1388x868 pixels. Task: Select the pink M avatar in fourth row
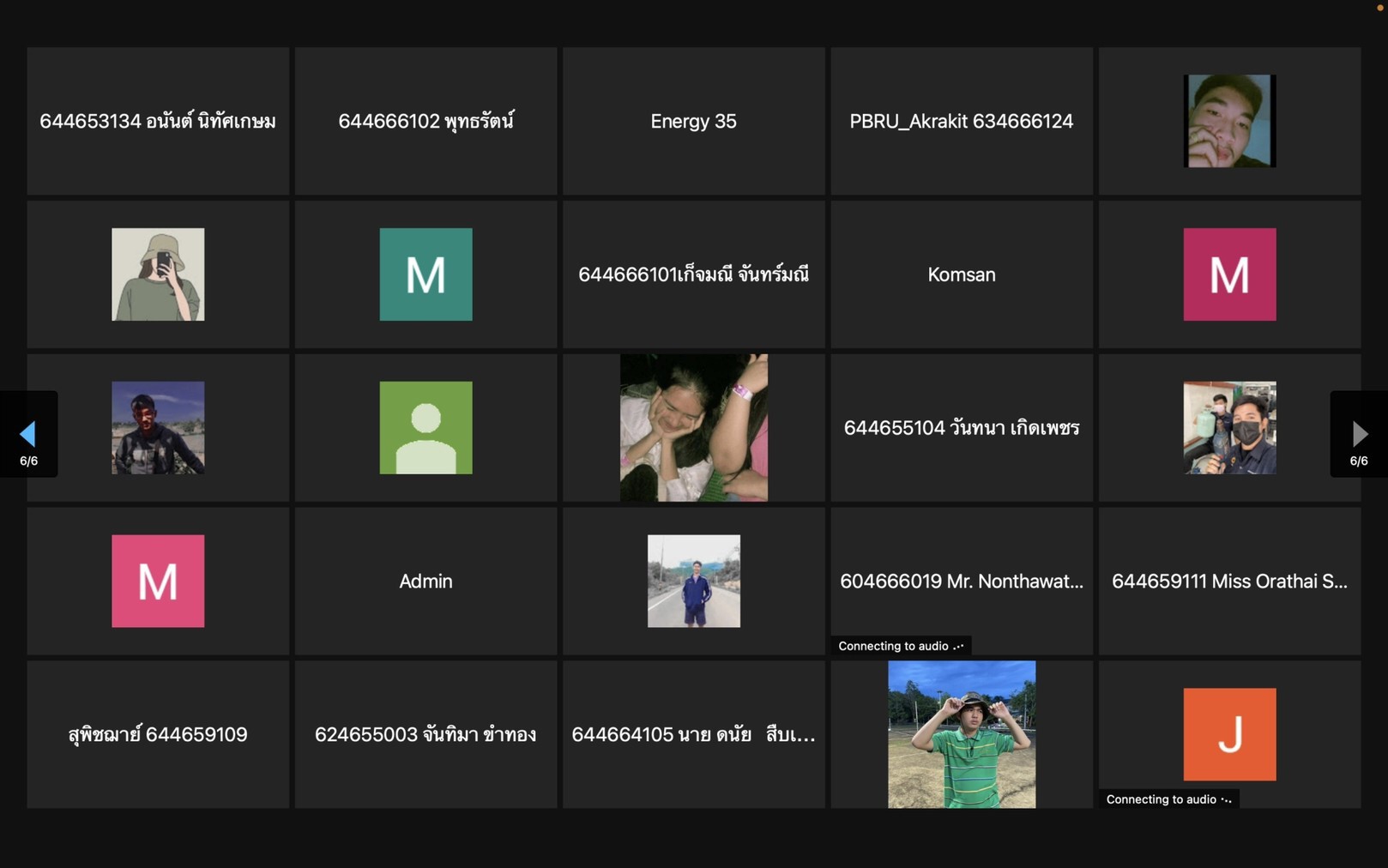click(x=158, y=582)
